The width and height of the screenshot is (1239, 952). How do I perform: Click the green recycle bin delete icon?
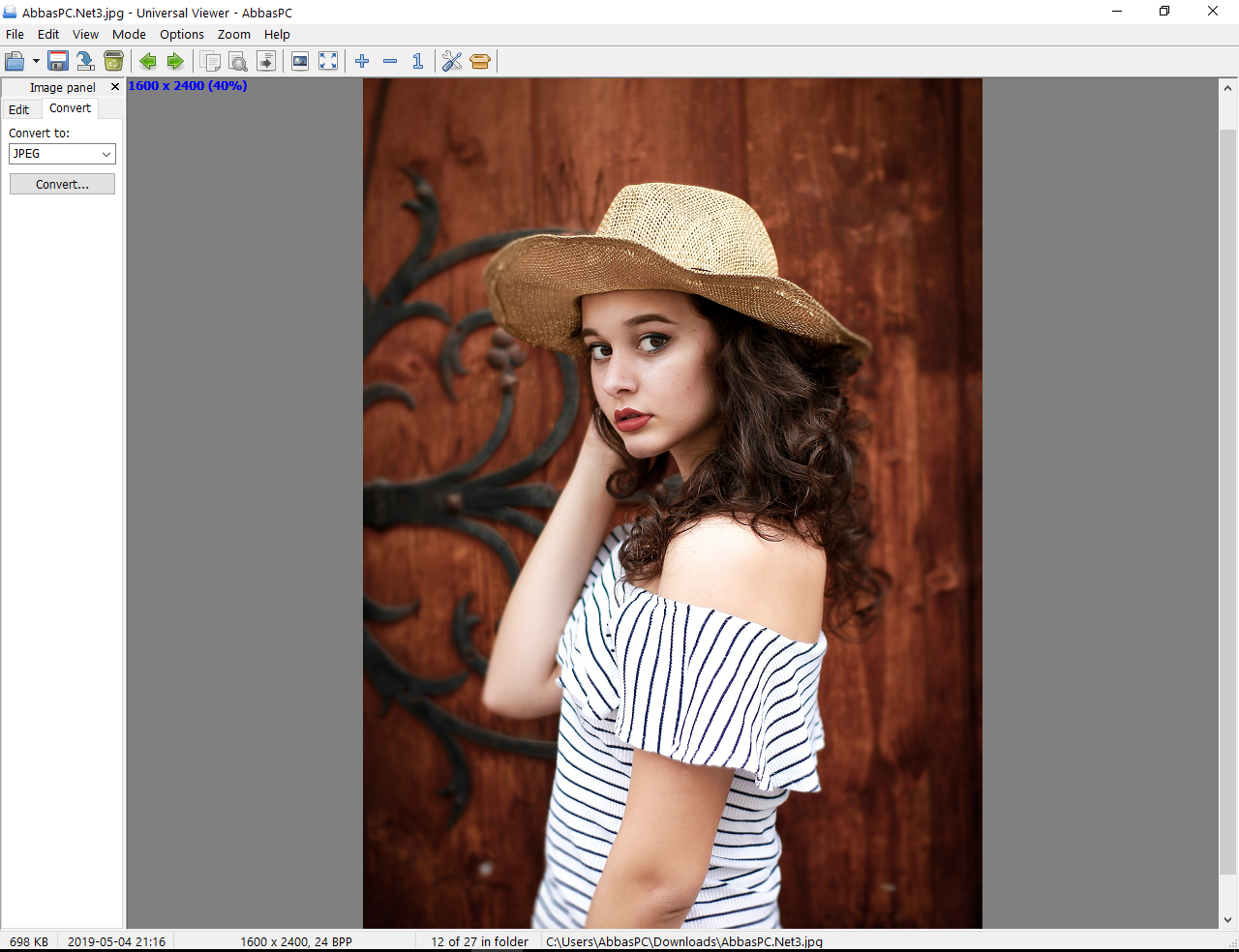tap(113, 61)
